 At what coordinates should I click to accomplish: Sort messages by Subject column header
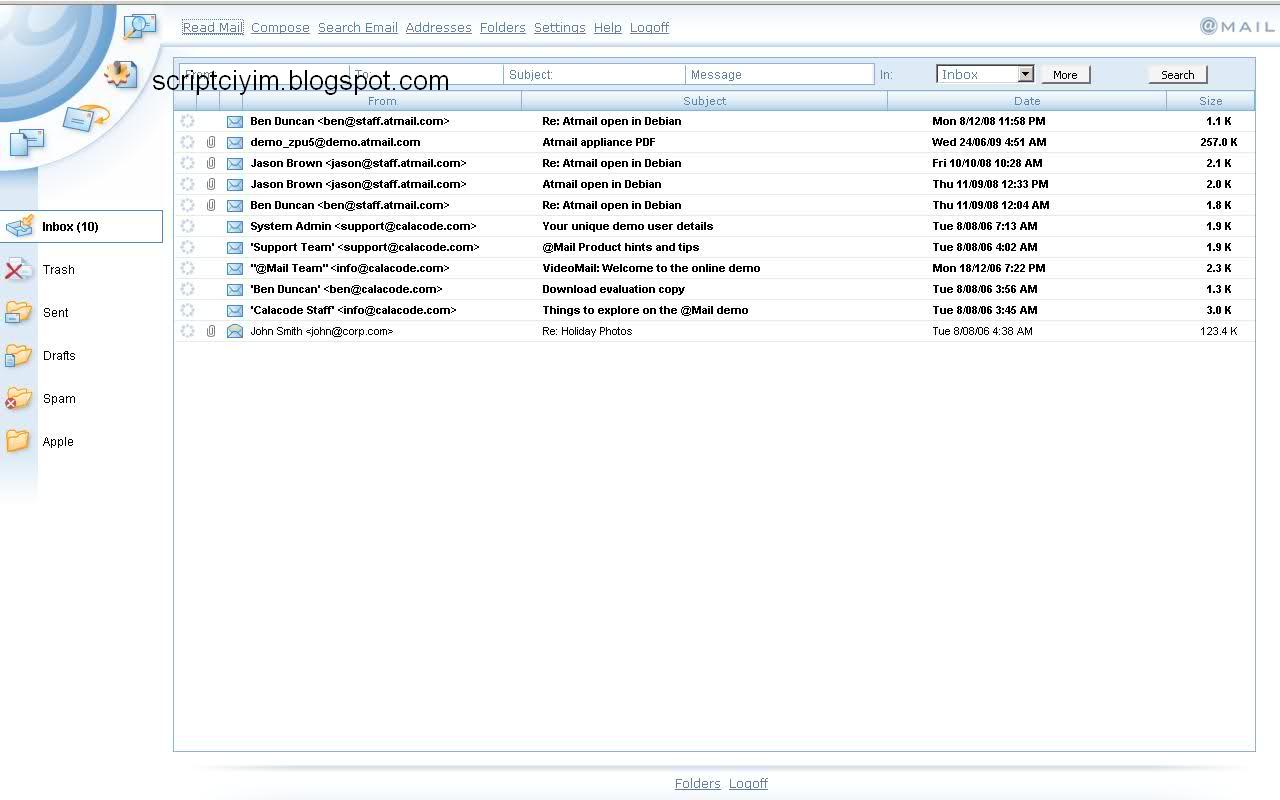tap(704, 101)
